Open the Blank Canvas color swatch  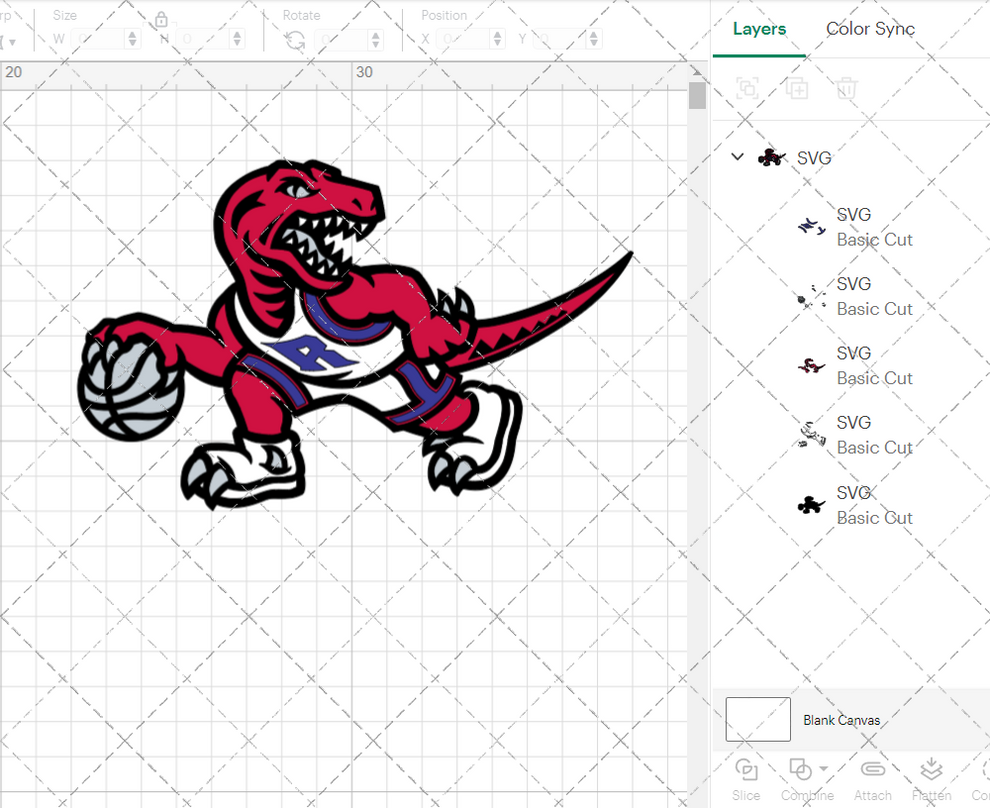click(757, 719)
